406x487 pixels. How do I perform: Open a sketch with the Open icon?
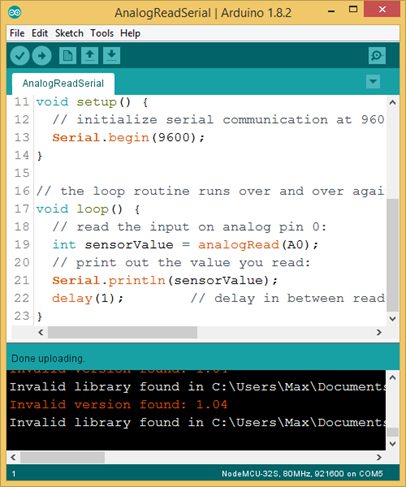89,55
